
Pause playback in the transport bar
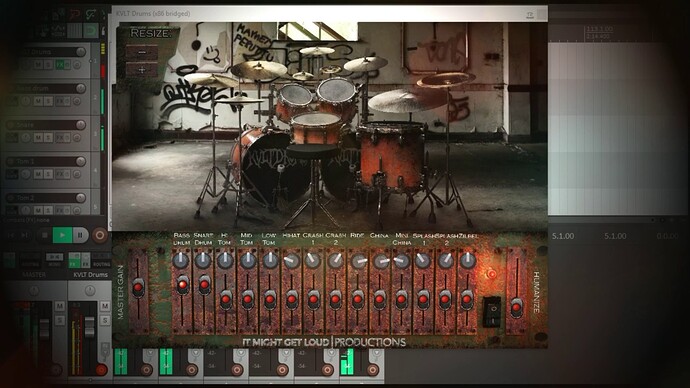(x=80, y=235)
